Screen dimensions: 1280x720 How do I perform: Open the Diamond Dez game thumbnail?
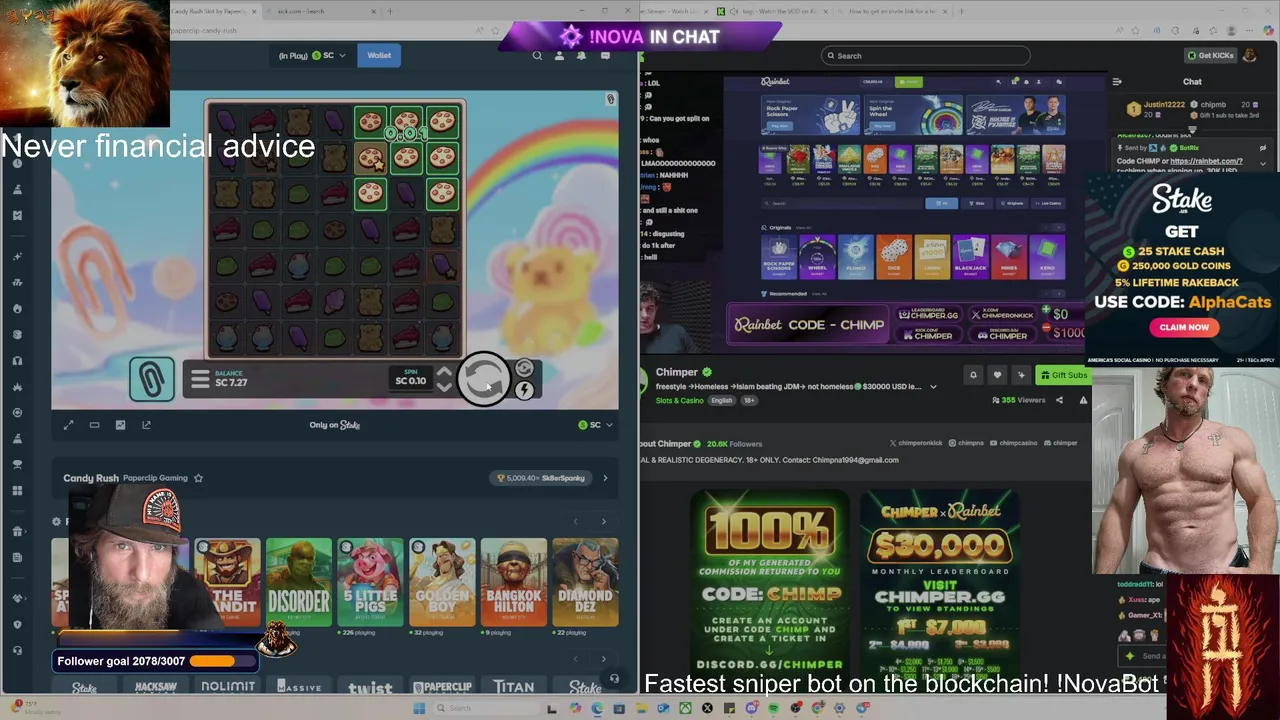pos(586,583)
